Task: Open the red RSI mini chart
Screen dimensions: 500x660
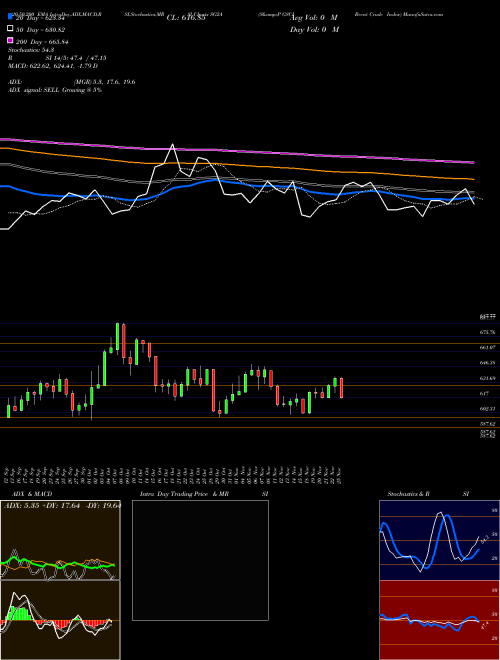Action: 439,620
